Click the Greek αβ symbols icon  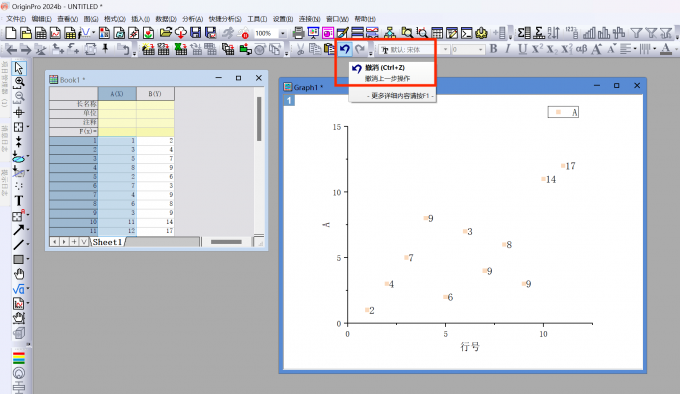tap(581, 49)
